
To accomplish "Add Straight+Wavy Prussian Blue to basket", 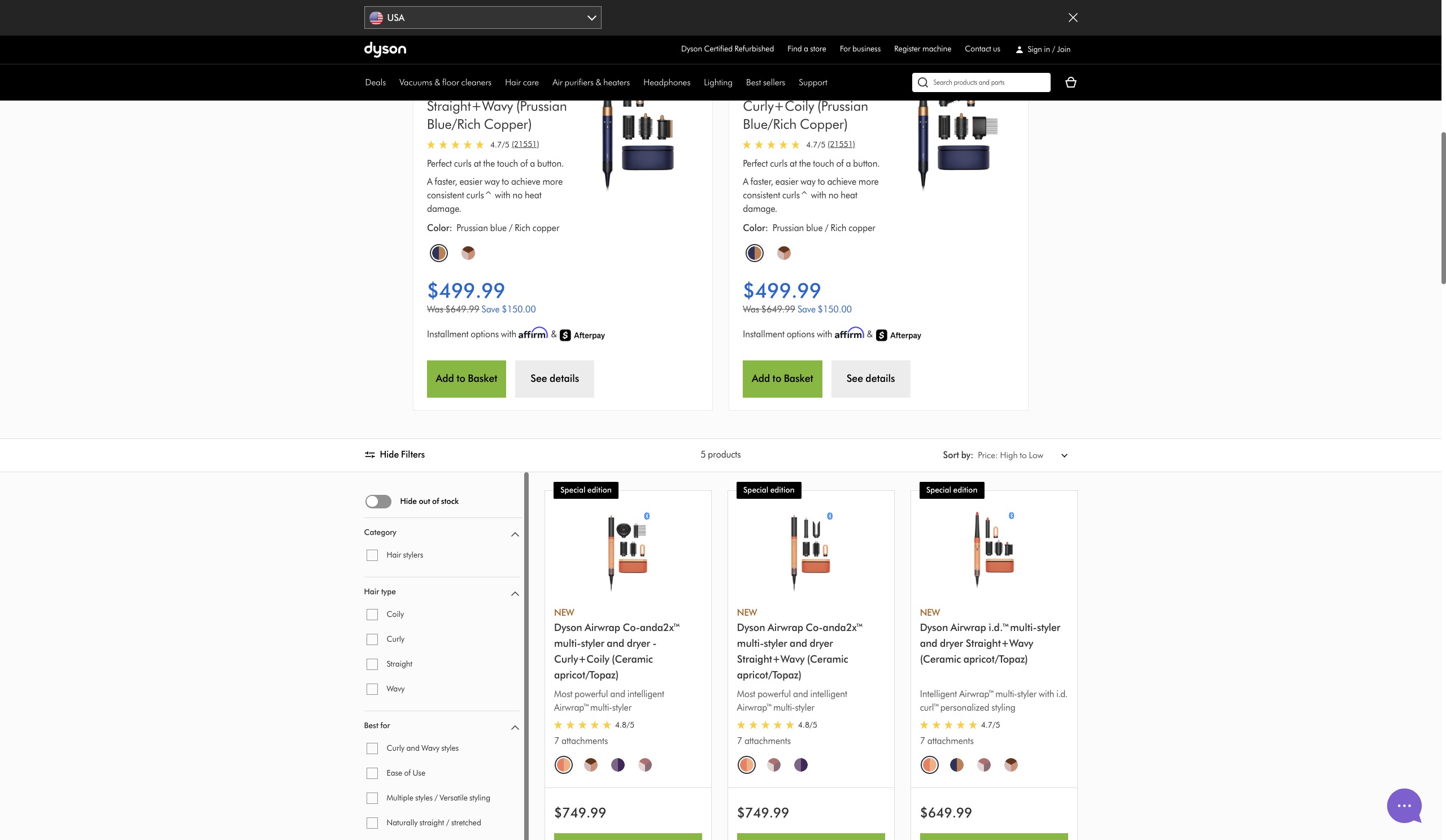I will [467, 378].
